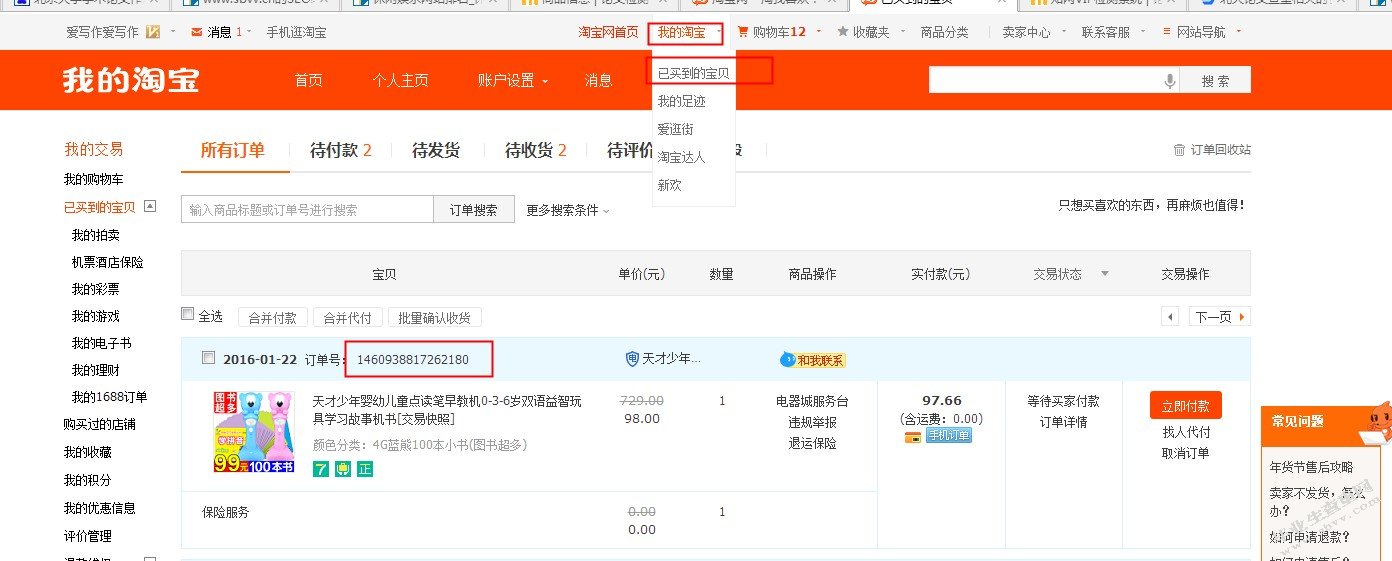The height and width of the screenshot is (561, 1392).
Task: Click the middle green guarantee badge icon
Action: tap(343, 468)
